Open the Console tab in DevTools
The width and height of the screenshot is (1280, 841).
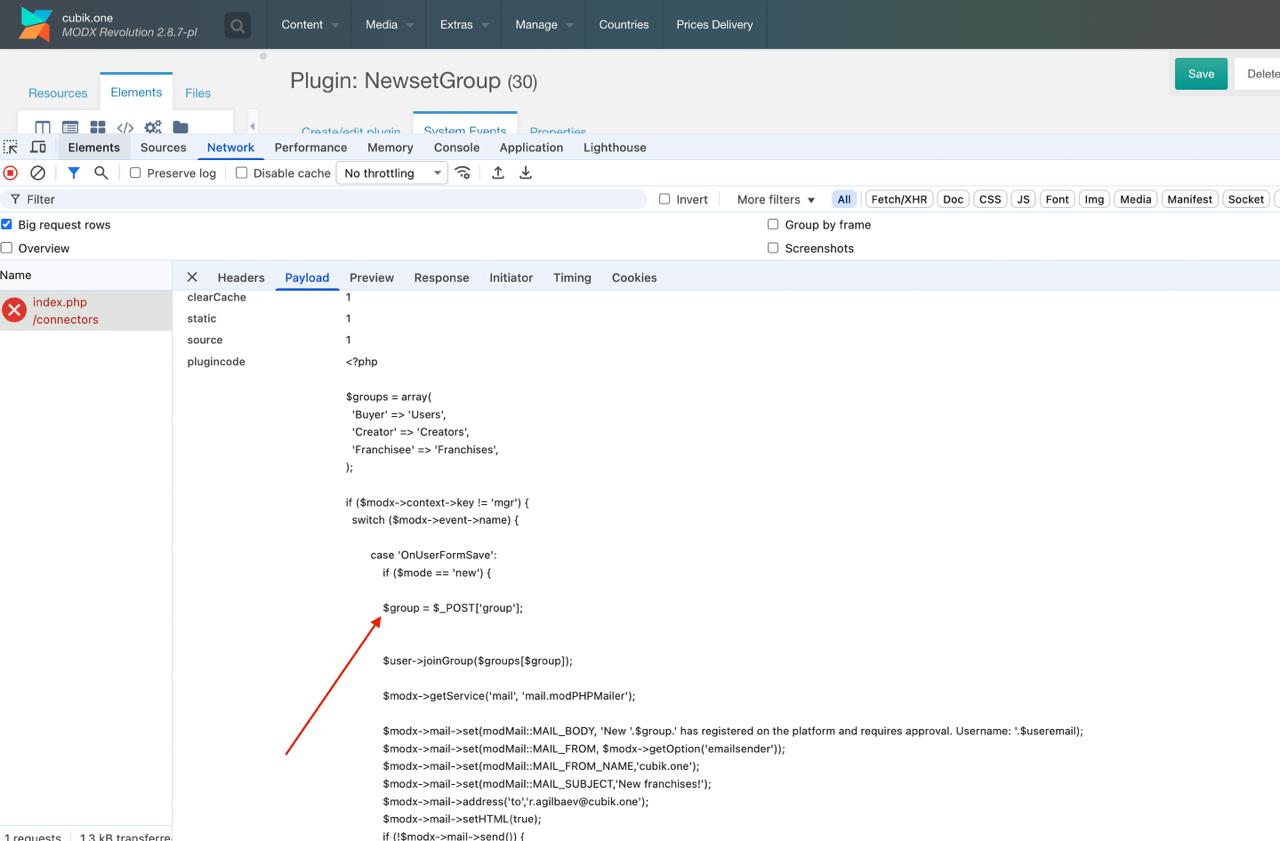coord(456,147)
